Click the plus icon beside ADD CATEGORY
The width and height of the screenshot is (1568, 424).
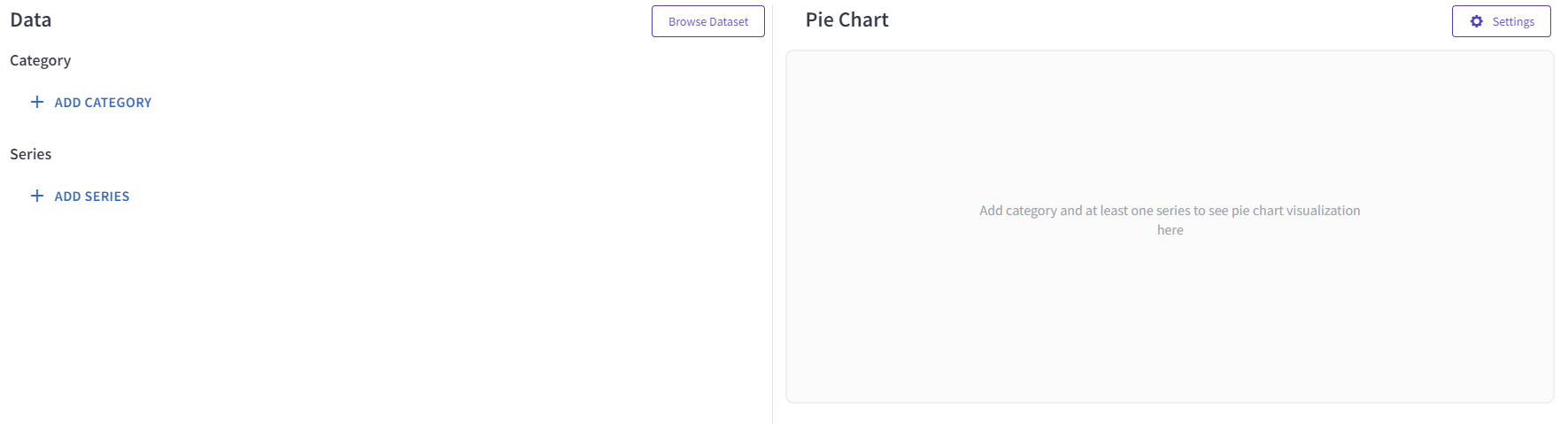(37, 102)
